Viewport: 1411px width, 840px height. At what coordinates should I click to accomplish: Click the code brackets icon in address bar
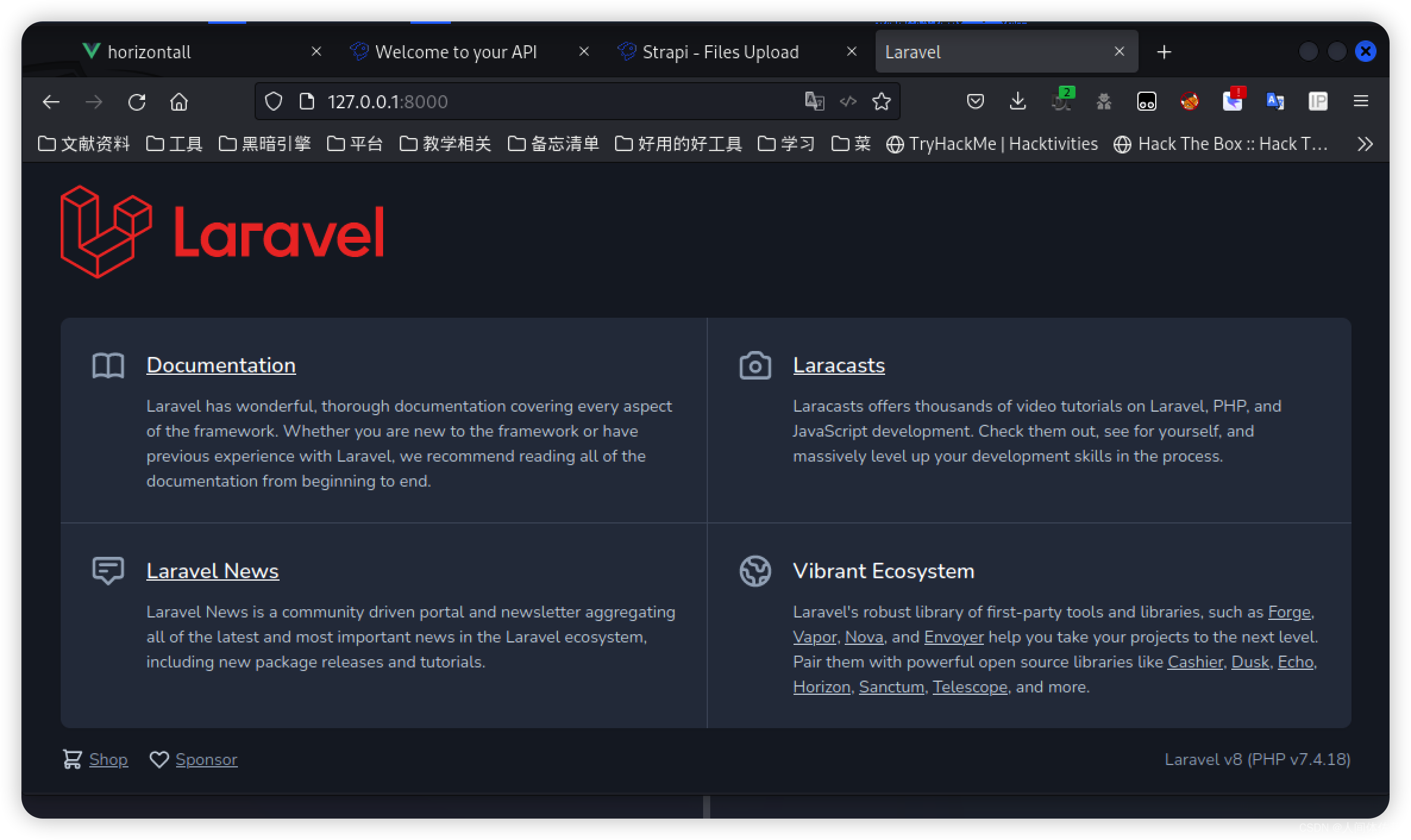(x=848, y=102)
